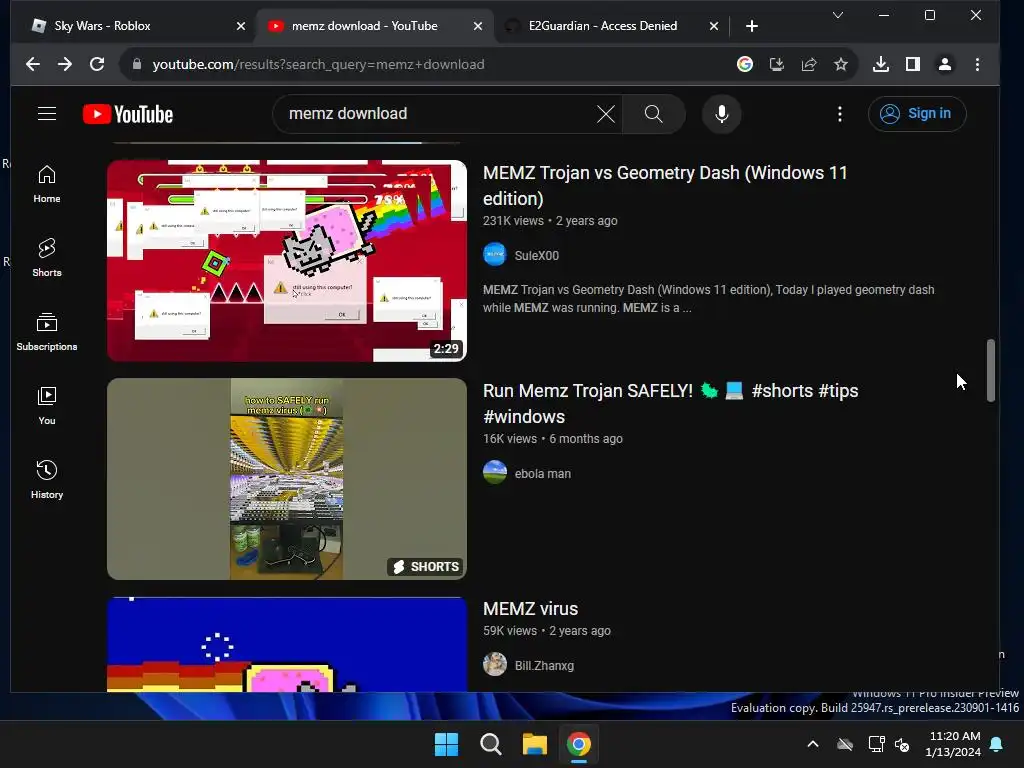Click the Sign in button
Viewport: 1024px width, 768px height.
[916, 114]
